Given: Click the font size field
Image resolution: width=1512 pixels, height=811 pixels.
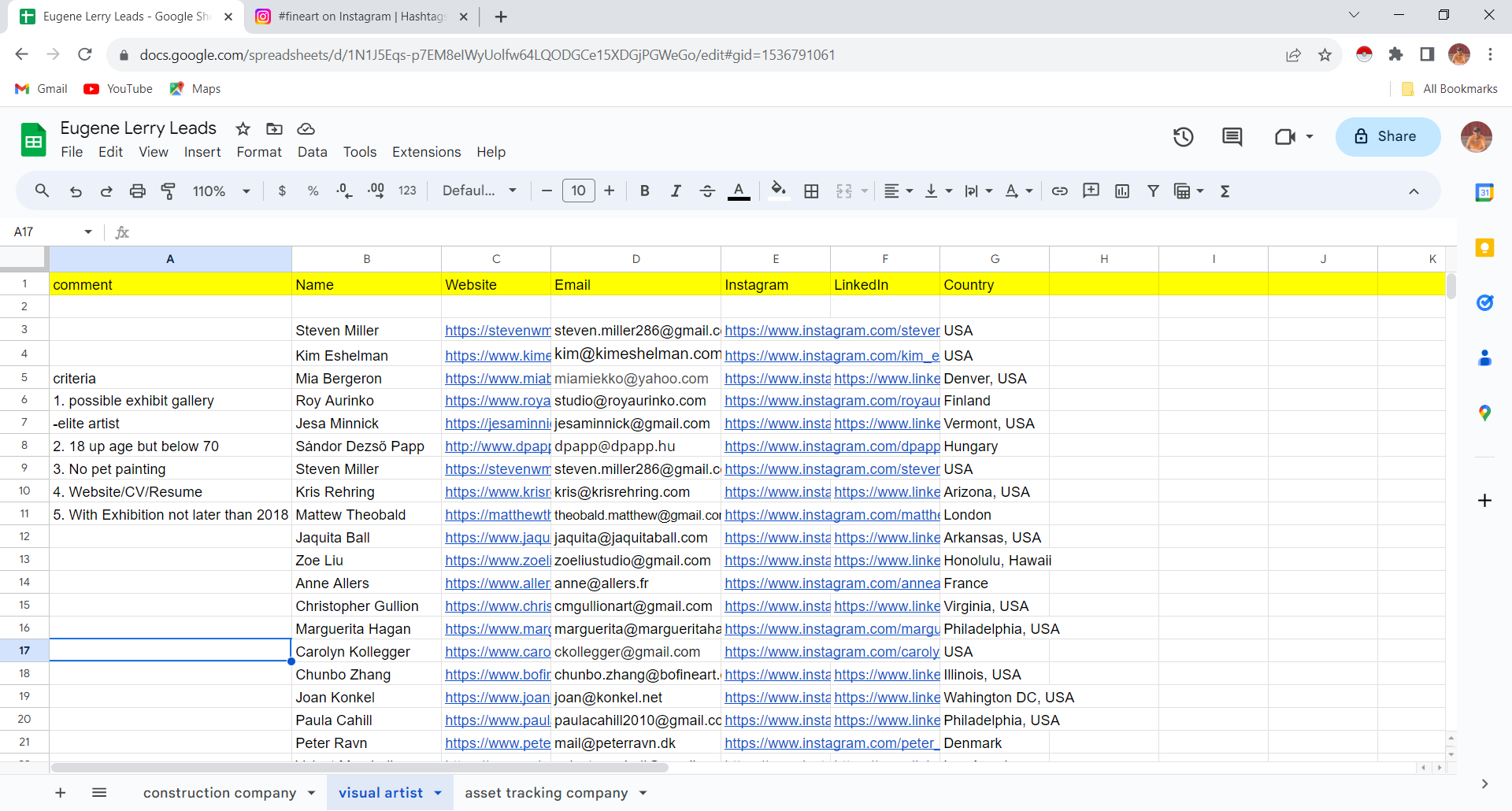Looking at the screenshot, I should click(579, 191).
